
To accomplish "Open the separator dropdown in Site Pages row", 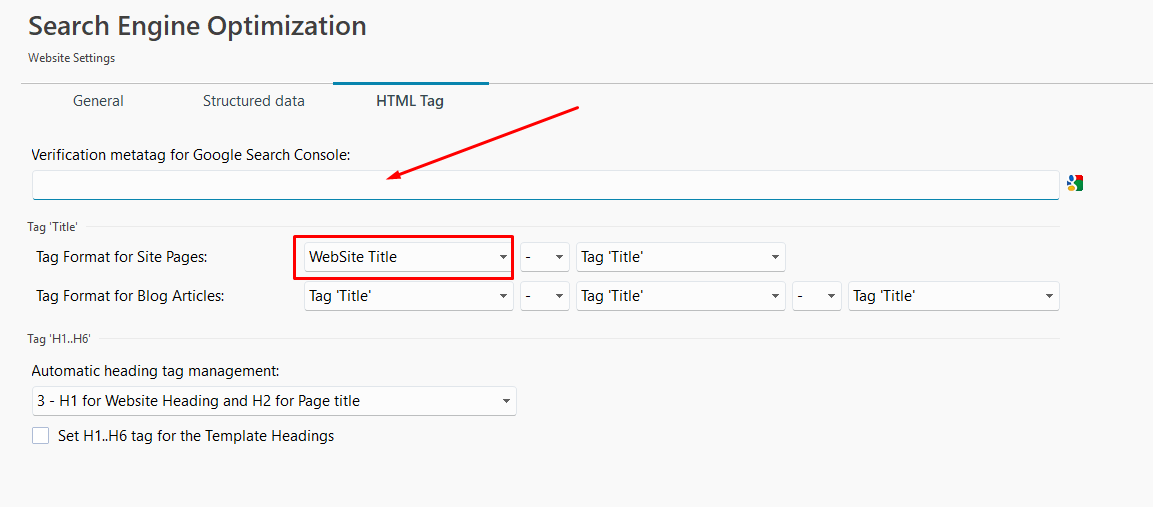I will [x=545, y=257].
